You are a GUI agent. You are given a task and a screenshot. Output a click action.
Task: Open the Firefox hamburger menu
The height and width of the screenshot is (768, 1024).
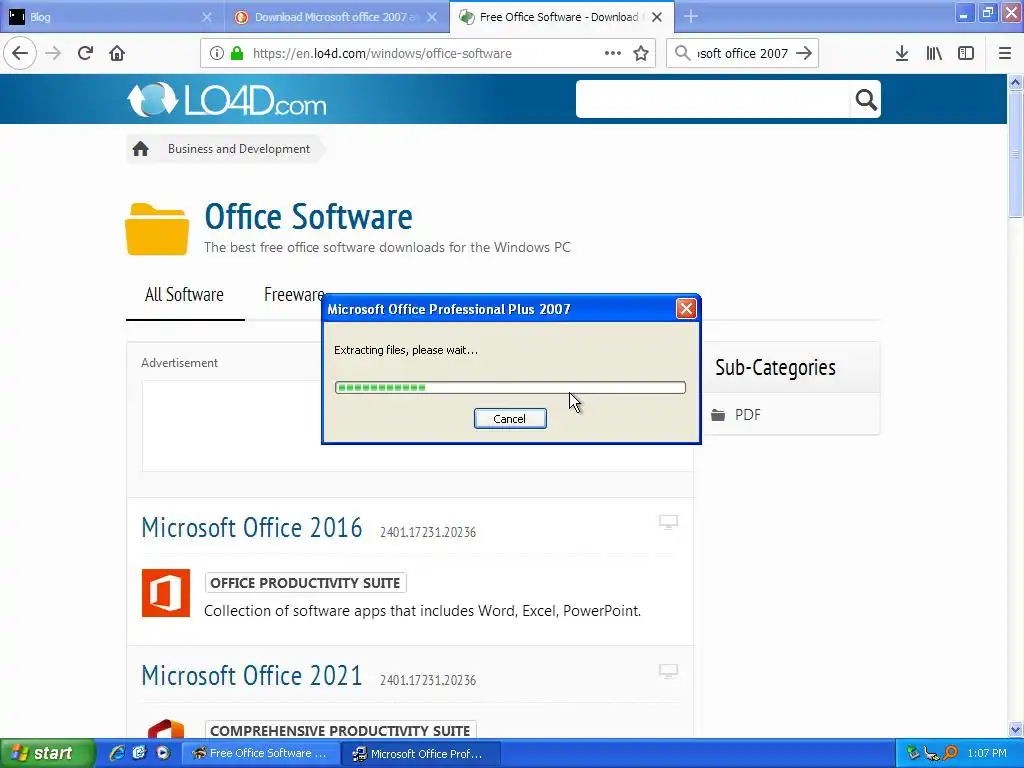(x=1004, y=53)
